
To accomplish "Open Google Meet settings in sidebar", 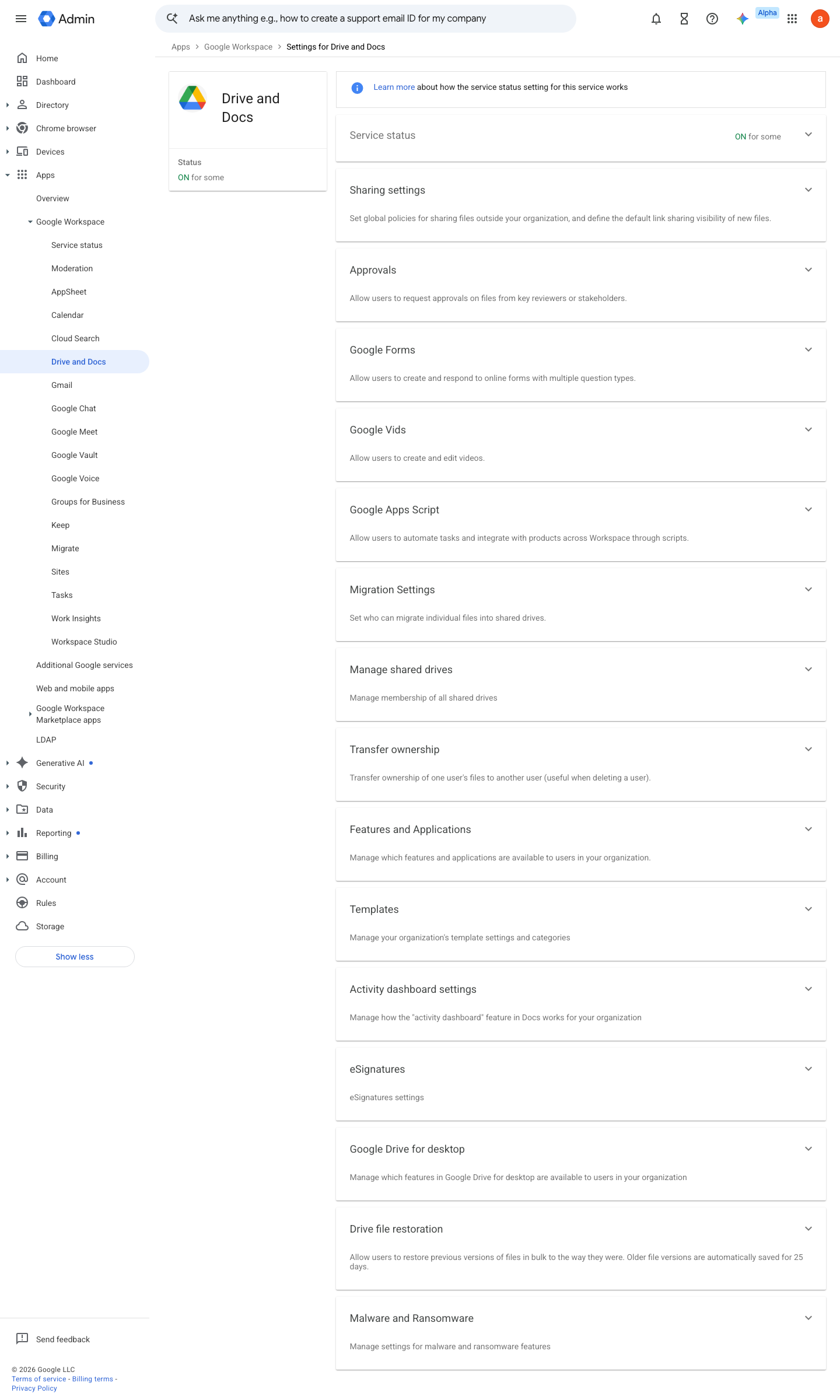I will 75,432.
